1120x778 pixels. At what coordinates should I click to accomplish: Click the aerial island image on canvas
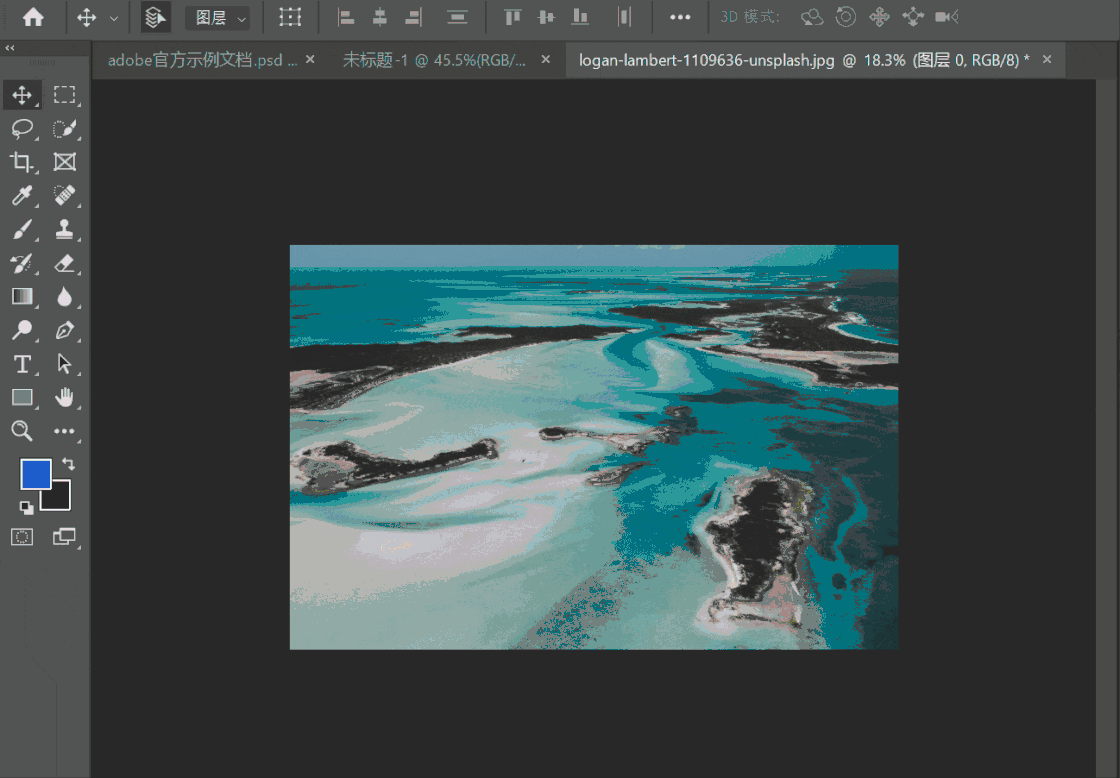[x=594, y=447]
